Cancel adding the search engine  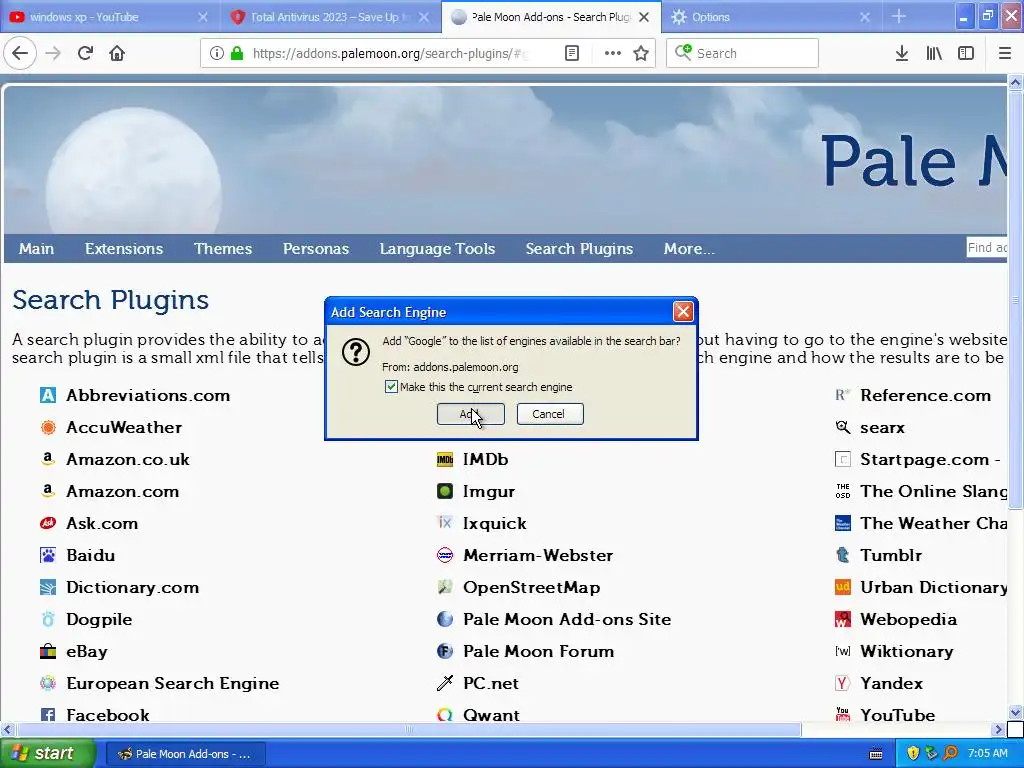pyautogui.click(x=550, y=414)
